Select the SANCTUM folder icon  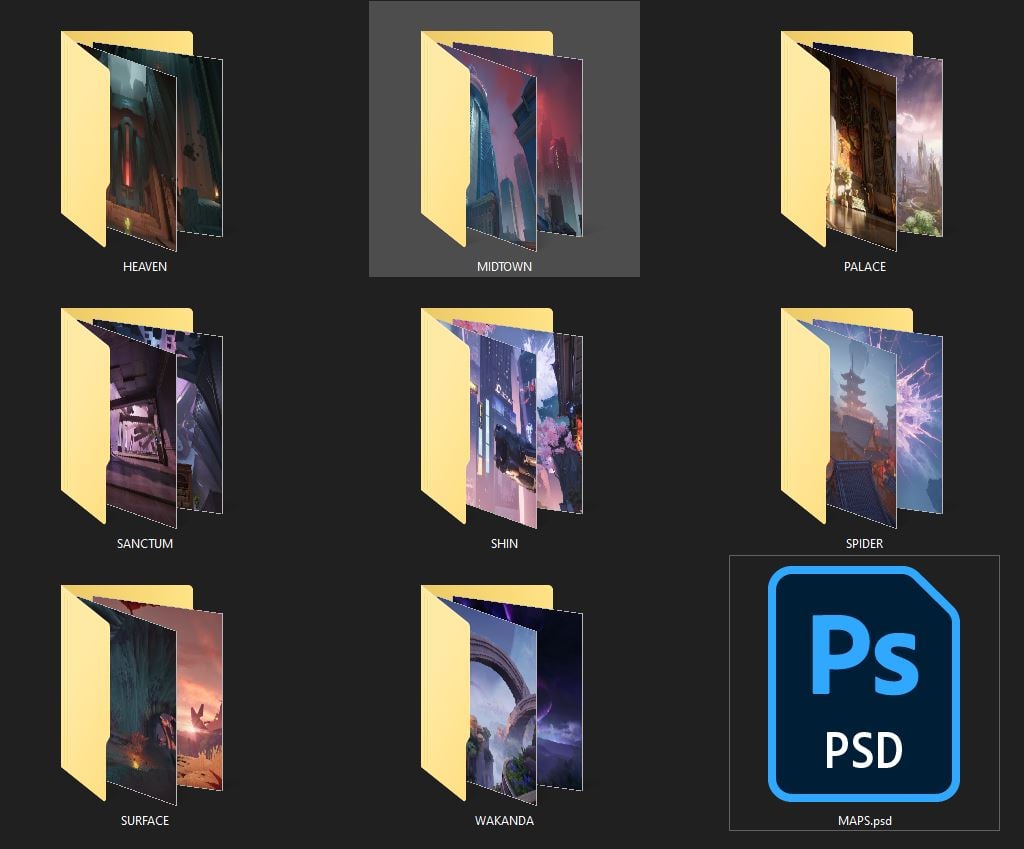coord(142,418)
